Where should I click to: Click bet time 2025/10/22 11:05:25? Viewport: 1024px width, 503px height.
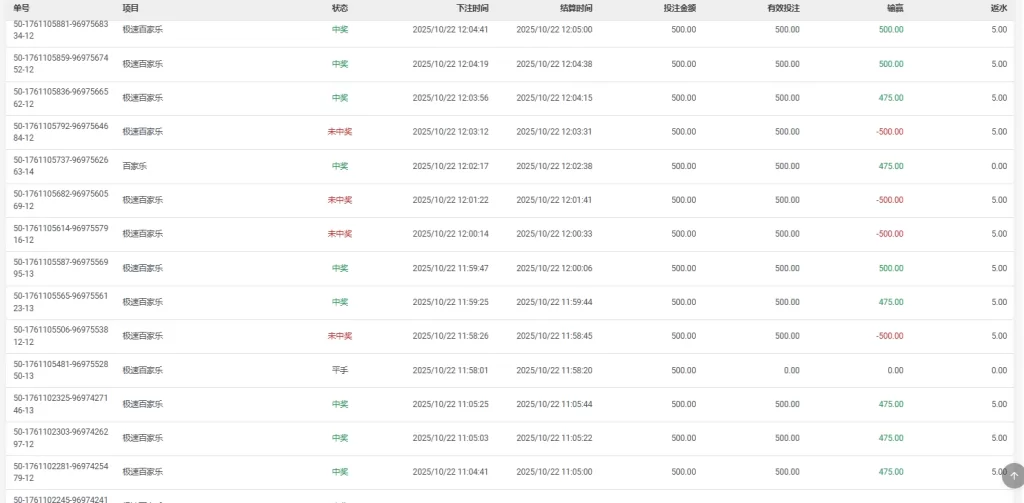(x=450, y=404)
